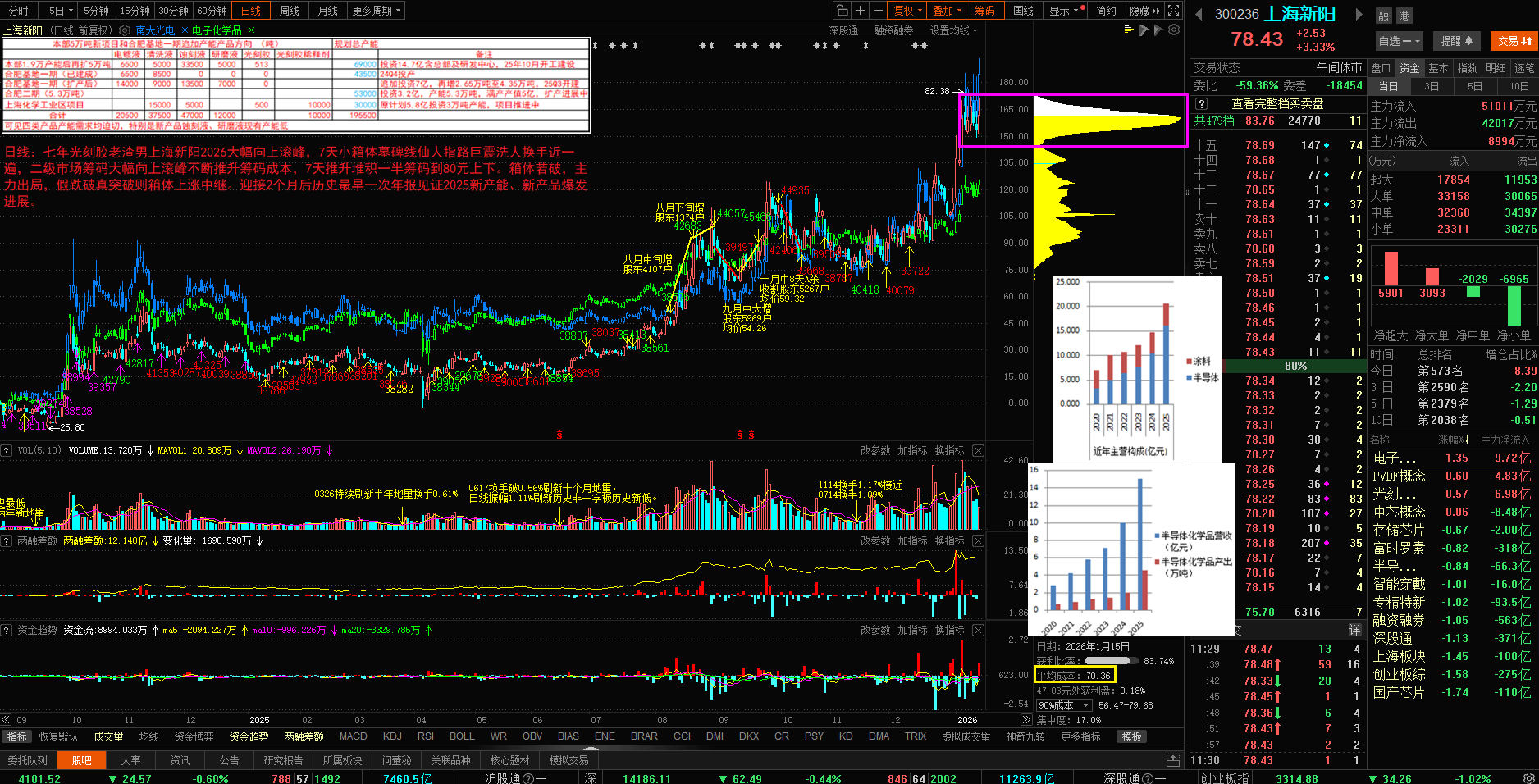Close the VOL indicator panel

point(978,451)
